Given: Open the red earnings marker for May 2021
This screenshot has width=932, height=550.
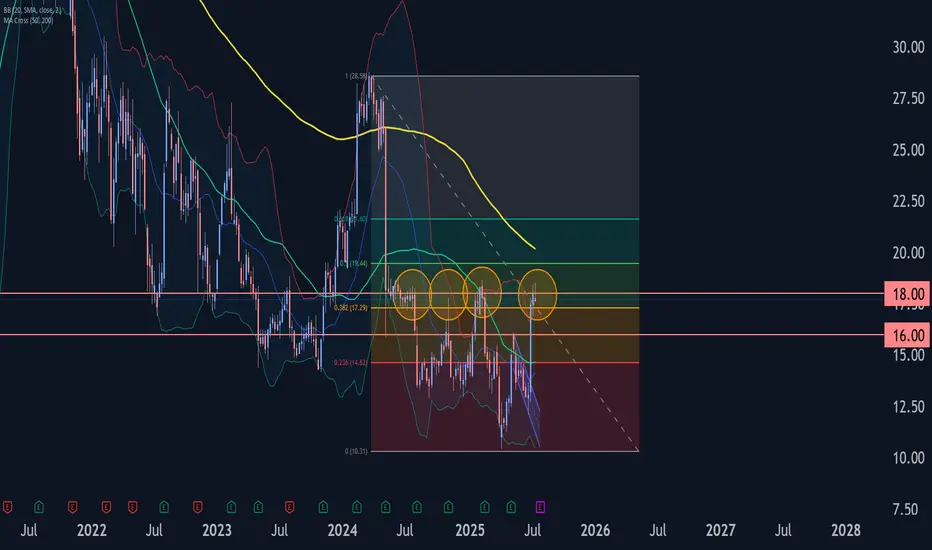Looking at the screenshot, I should (7, 507).
